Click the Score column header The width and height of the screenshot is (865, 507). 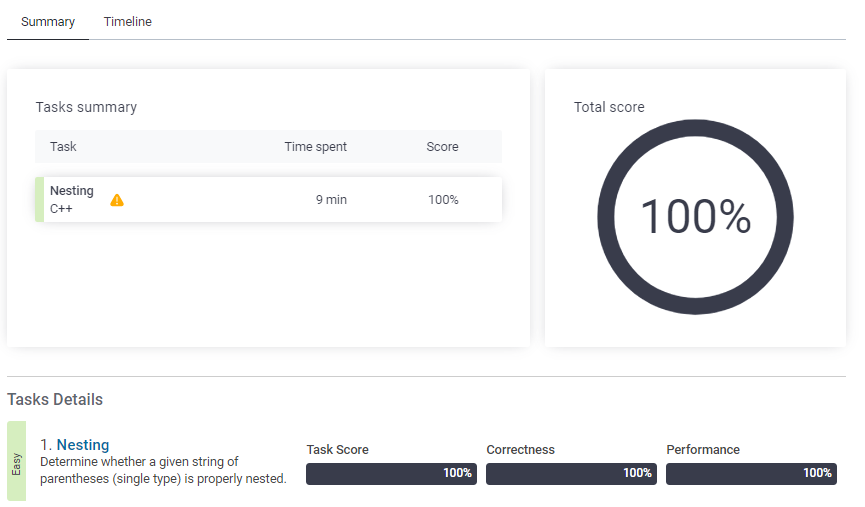(442, 147)
